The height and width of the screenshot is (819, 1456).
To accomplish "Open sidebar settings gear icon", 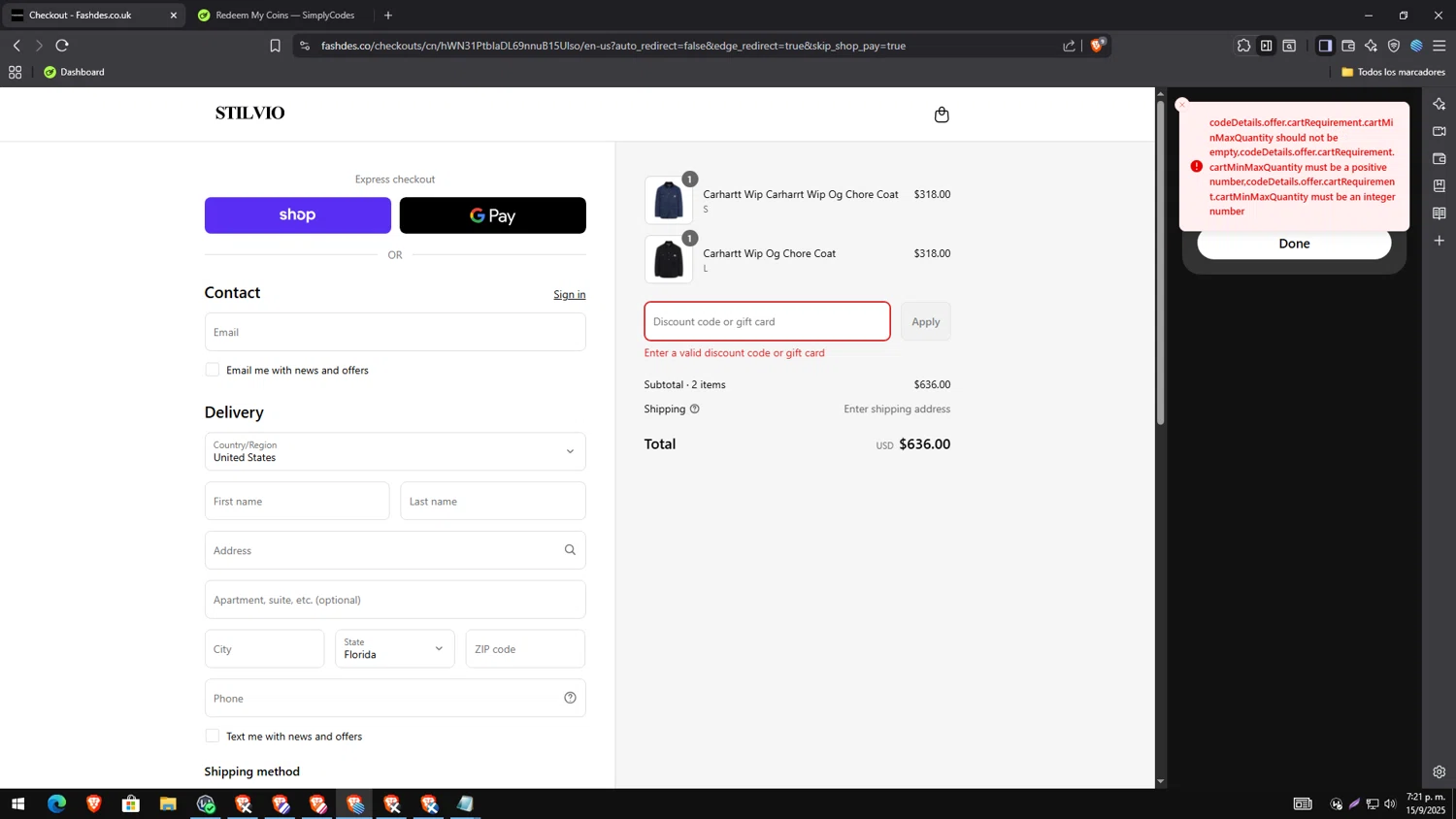I will click(1439, 772).
